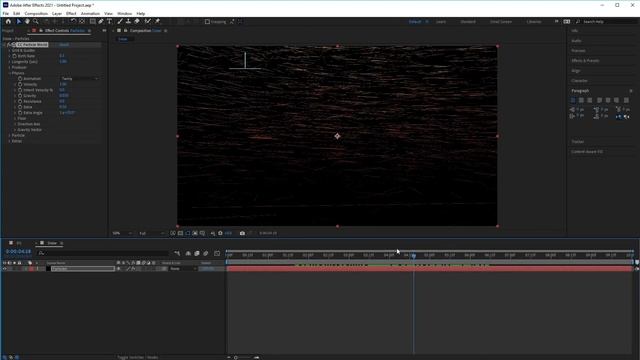640x360 pixels.
Task: Click the Hide Shy Layers icon
Action: tap(188, 253)
